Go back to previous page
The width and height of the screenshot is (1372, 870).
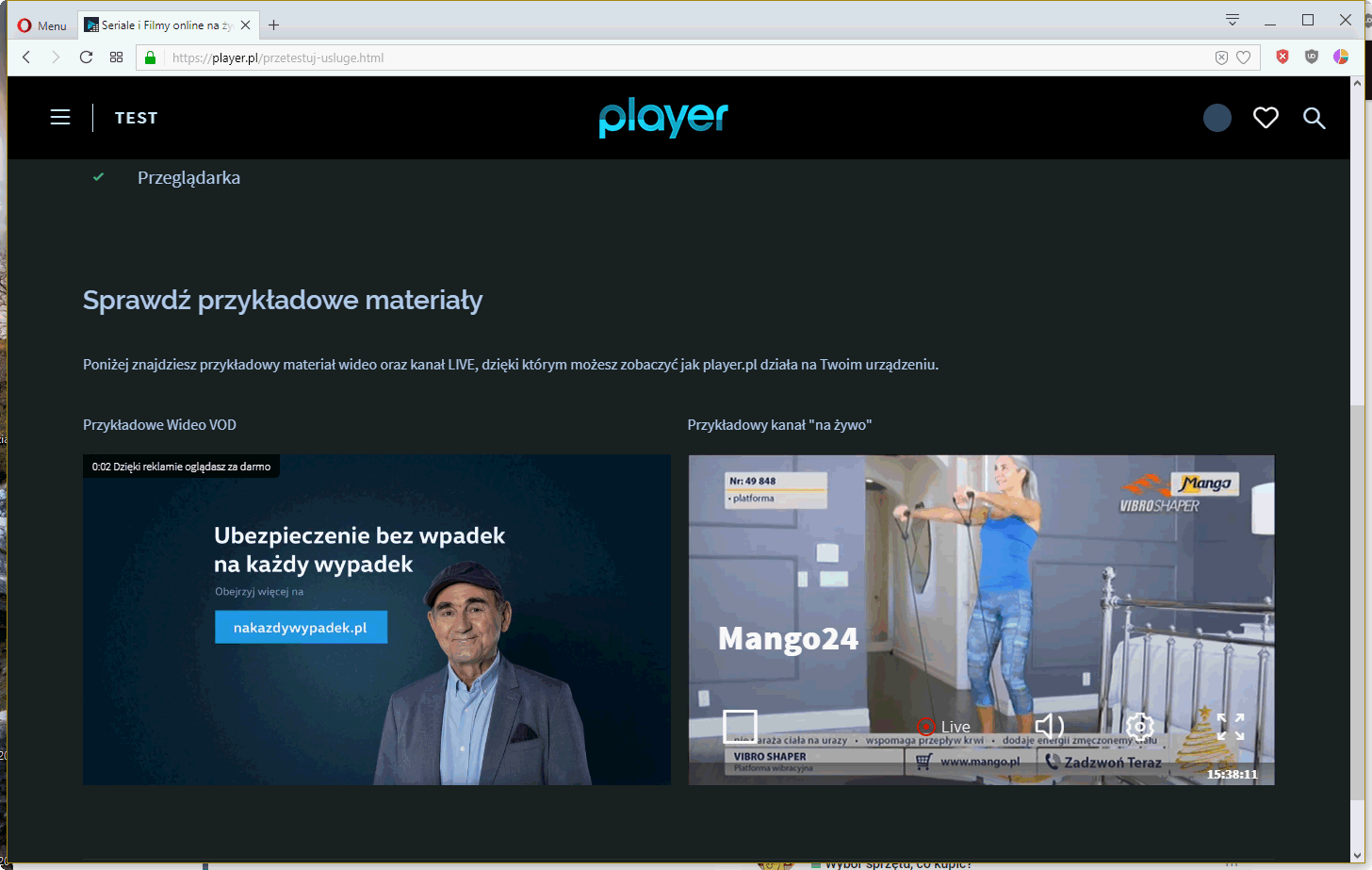(26, 57)
